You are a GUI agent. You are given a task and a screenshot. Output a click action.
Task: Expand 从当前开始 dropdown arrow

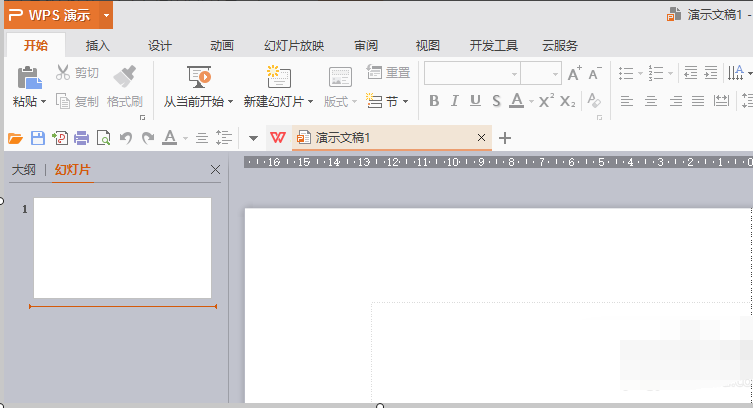(231, 102)
